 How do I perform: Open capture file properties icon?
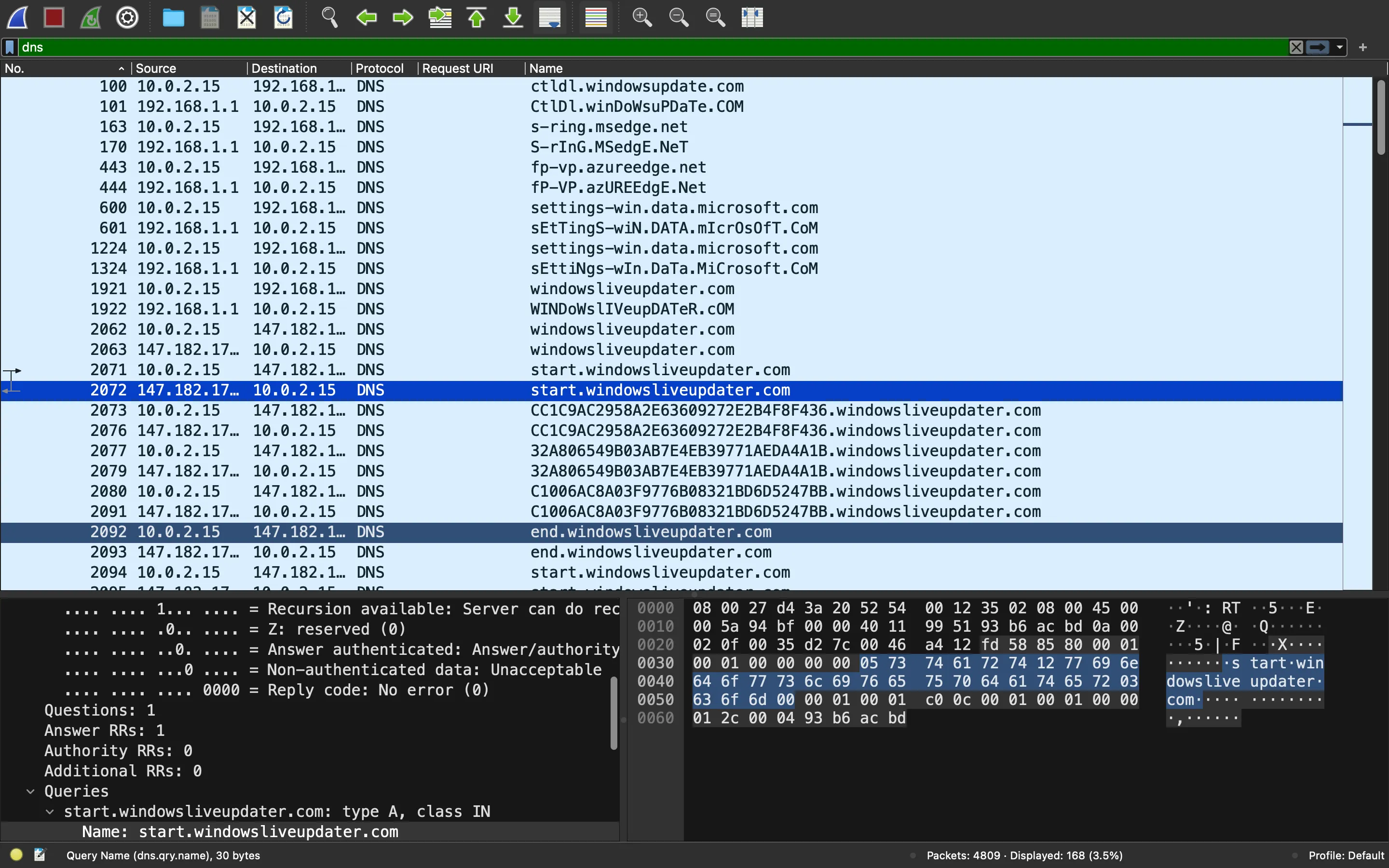coord(40,855)
